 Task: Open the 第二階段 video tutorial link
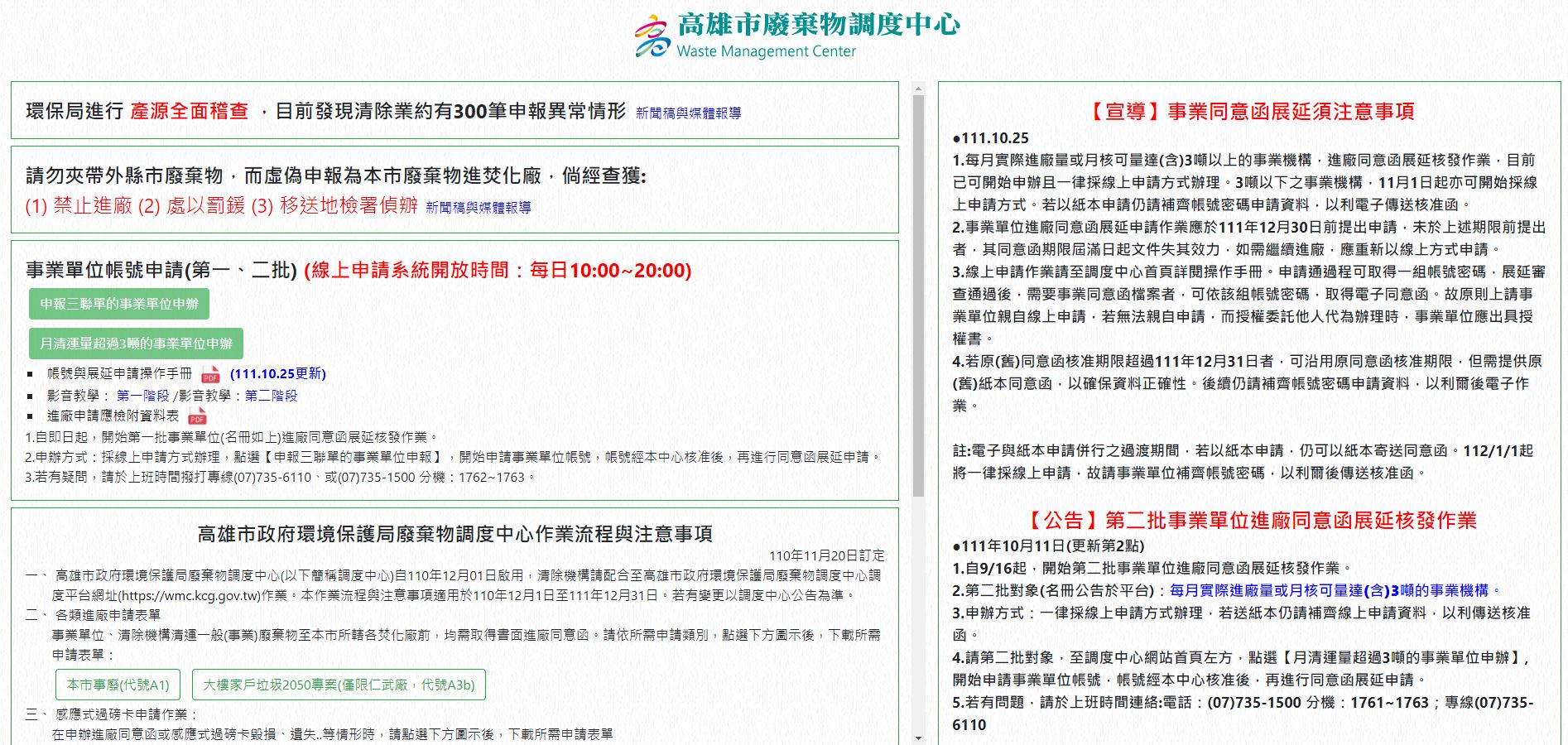tap(271, 396)
